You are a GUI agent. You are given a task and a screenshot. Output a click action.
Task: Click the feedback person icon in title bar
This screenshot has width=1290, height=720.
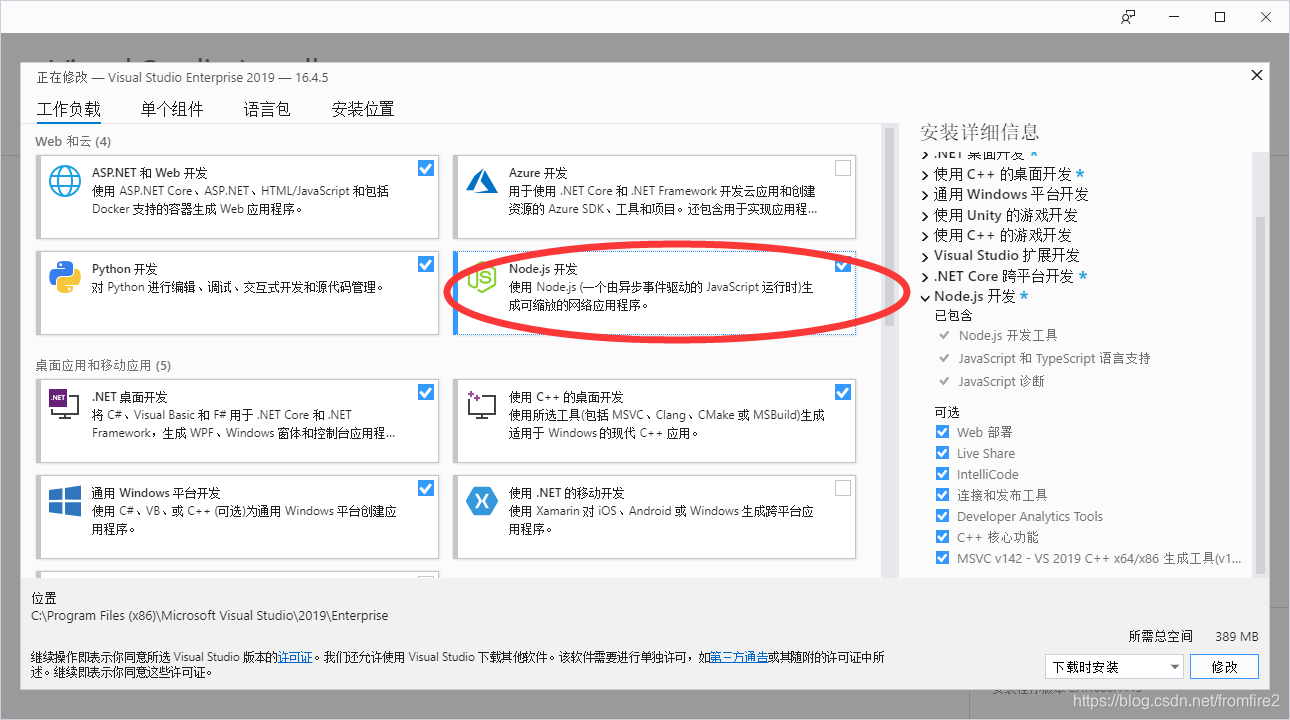pyautogui.click(x=1128, y=16)
